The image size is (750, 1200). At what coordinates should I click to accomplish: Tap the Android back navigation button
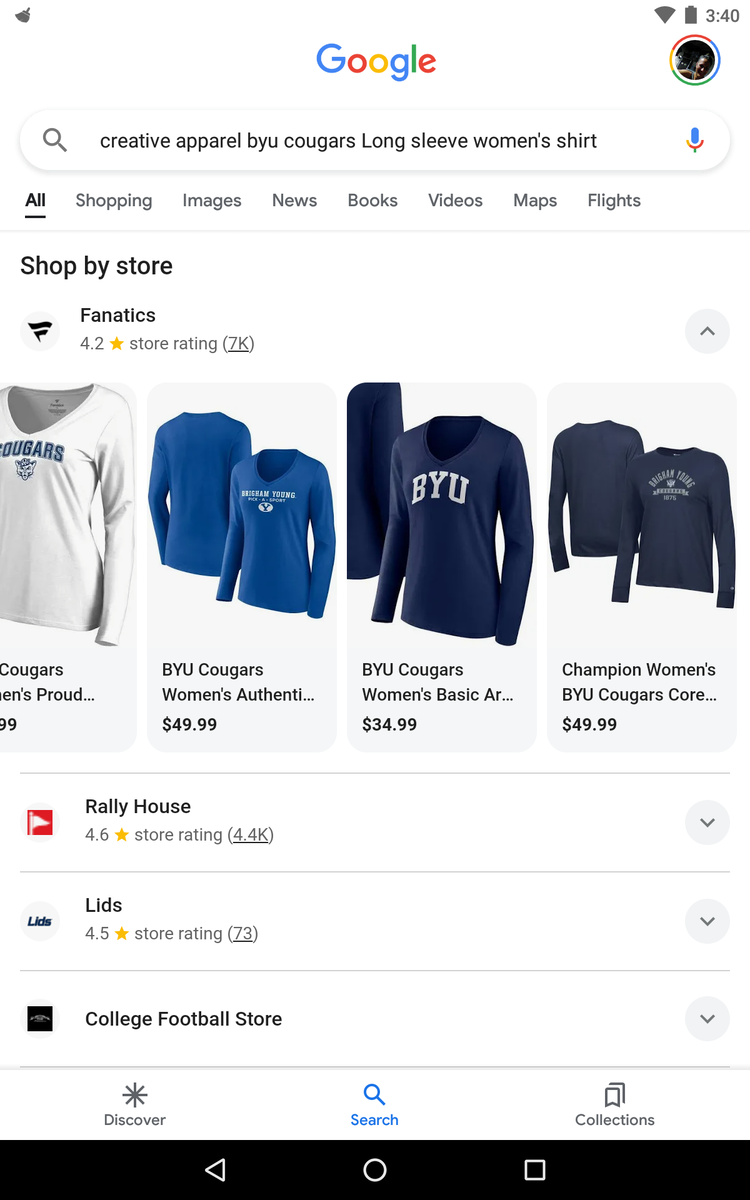(215, 1169)
